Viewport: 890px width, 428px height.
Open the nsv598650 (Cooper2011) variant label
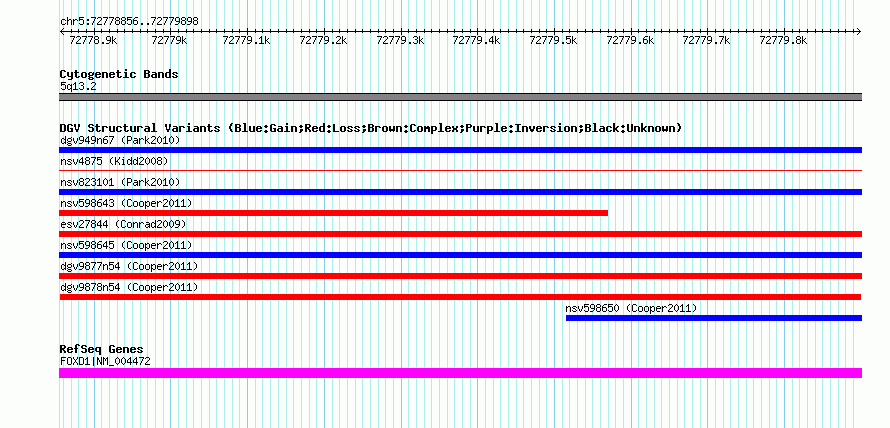631,308
